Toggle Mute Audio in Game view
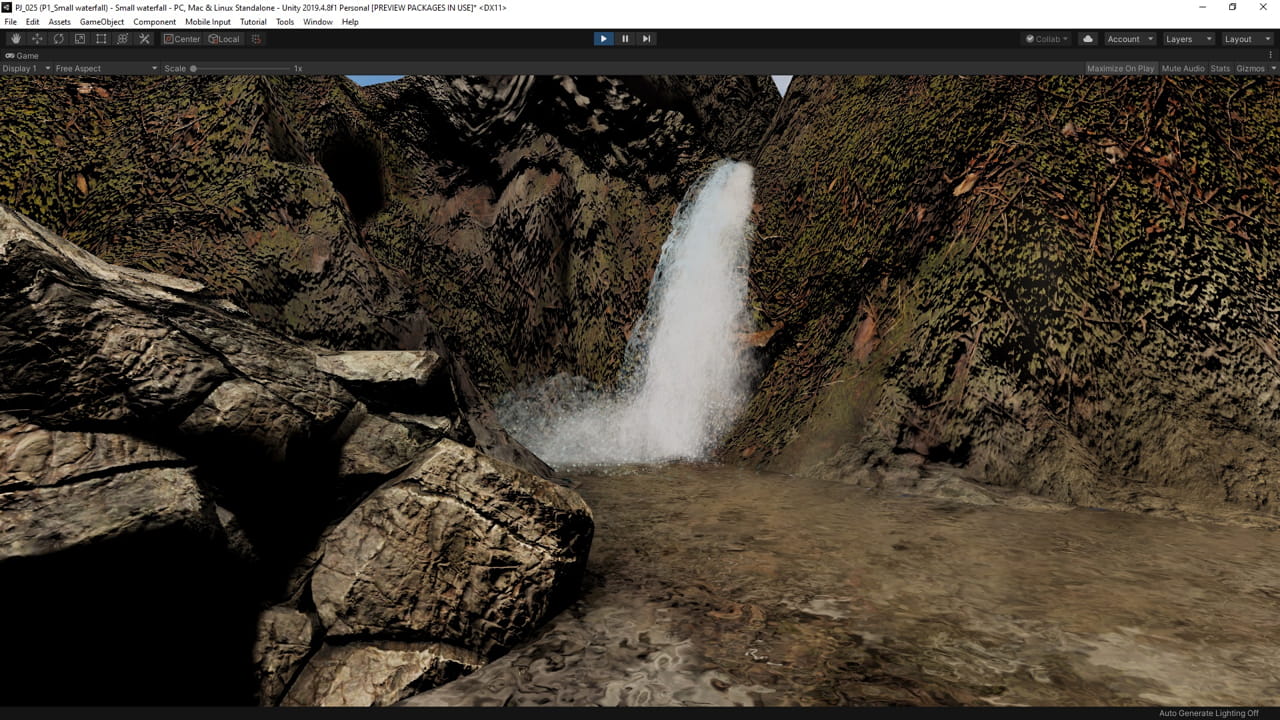Viewport: 1280px width, 720px height. pos(1183,68)
